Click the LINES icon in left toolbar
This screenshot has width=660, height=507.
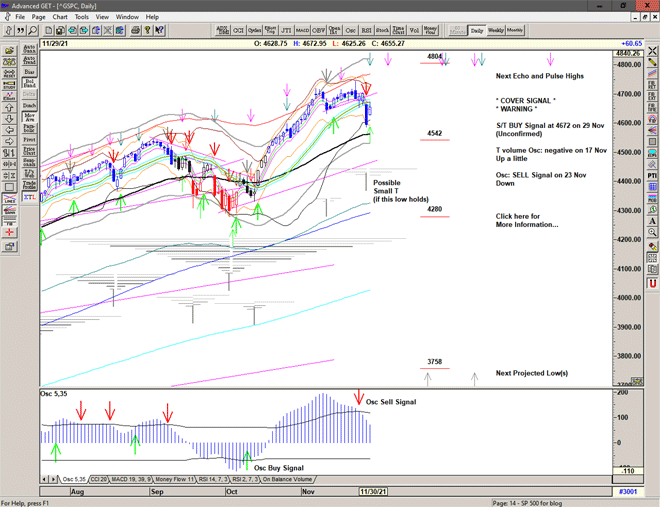(x=9, y=200)
